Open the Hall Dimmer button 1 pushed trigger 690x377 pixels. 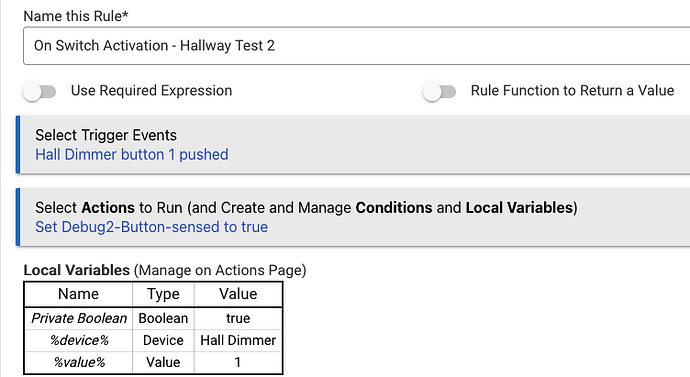(x=132, y=154)
